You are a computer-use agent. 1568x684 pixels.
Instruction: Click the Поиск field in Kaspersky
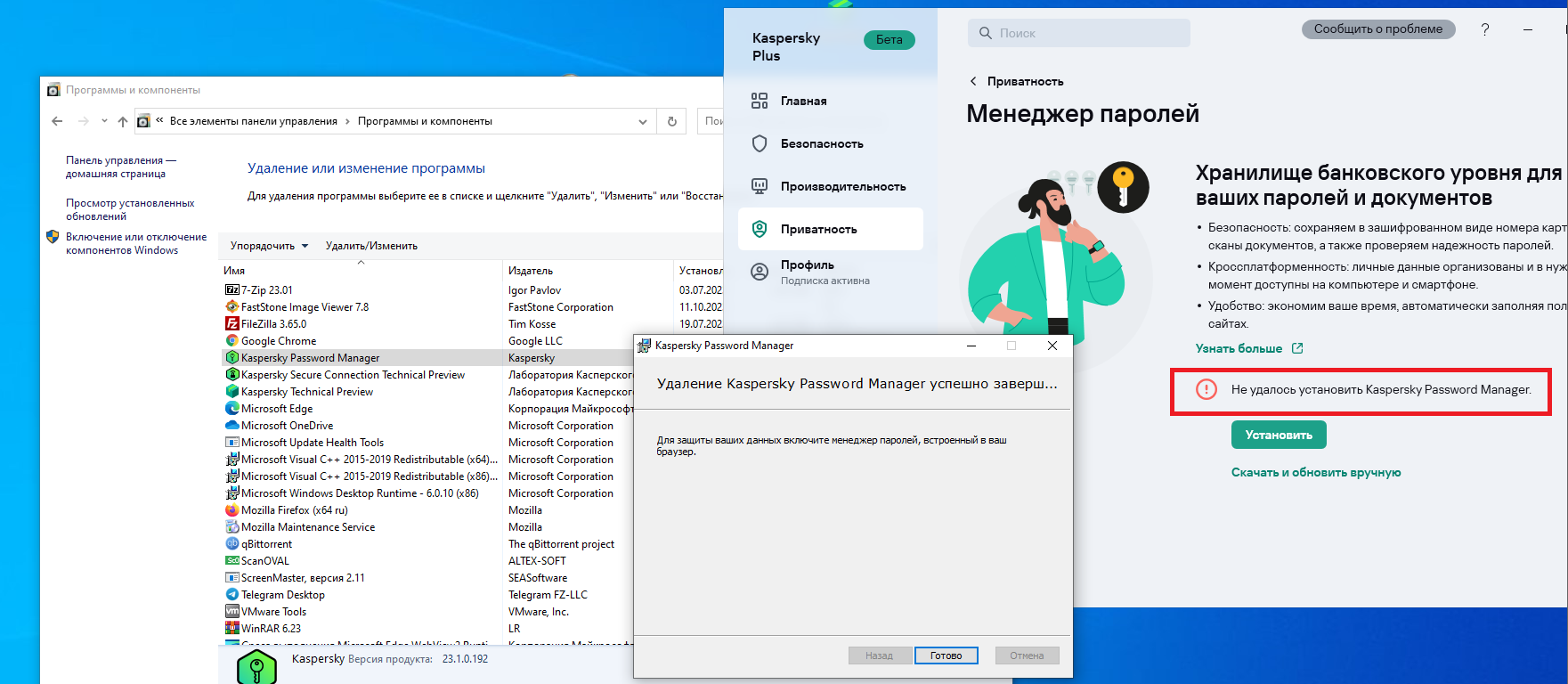tap(1079, 33)
